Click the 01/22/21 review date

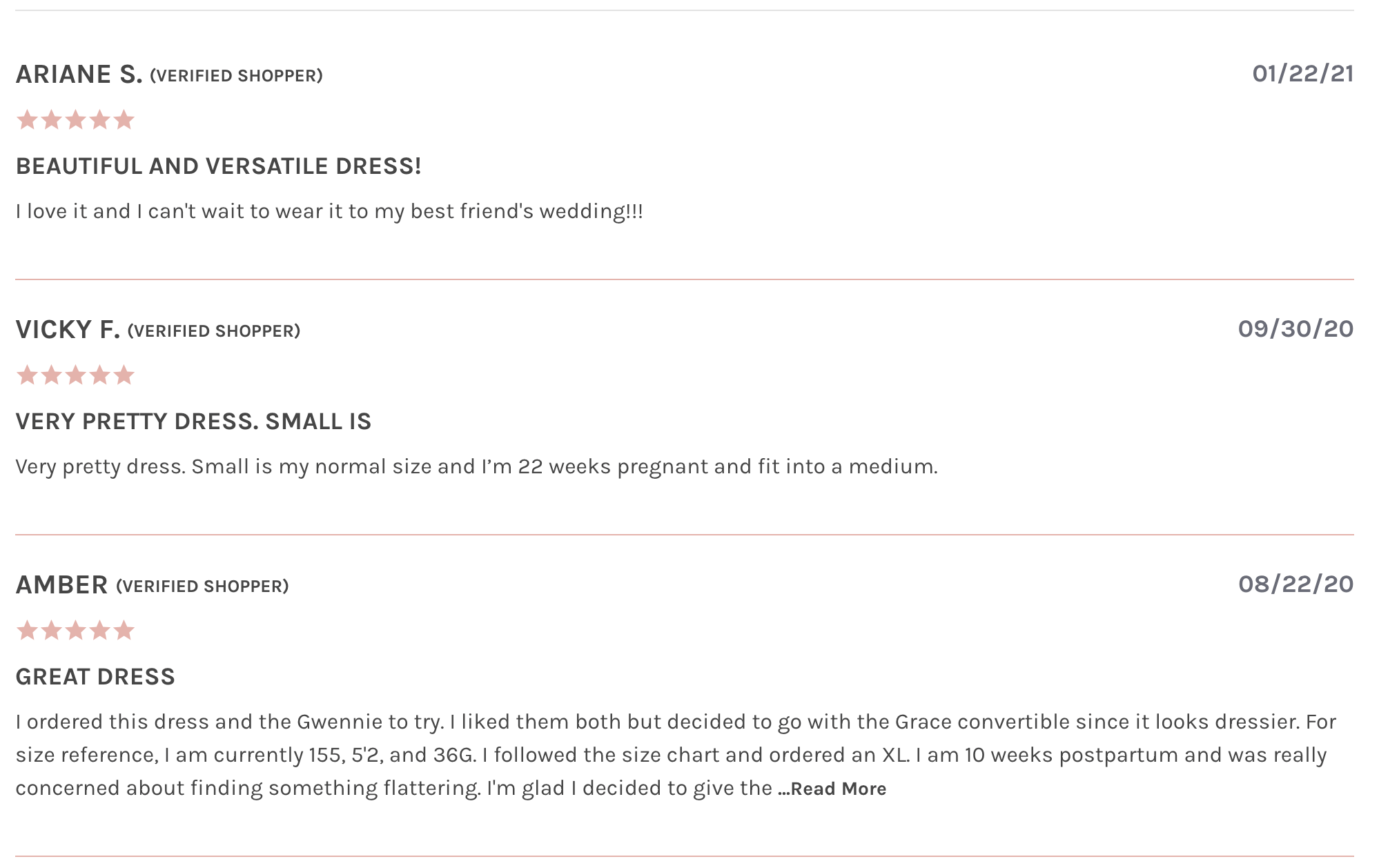(1302, 74)
